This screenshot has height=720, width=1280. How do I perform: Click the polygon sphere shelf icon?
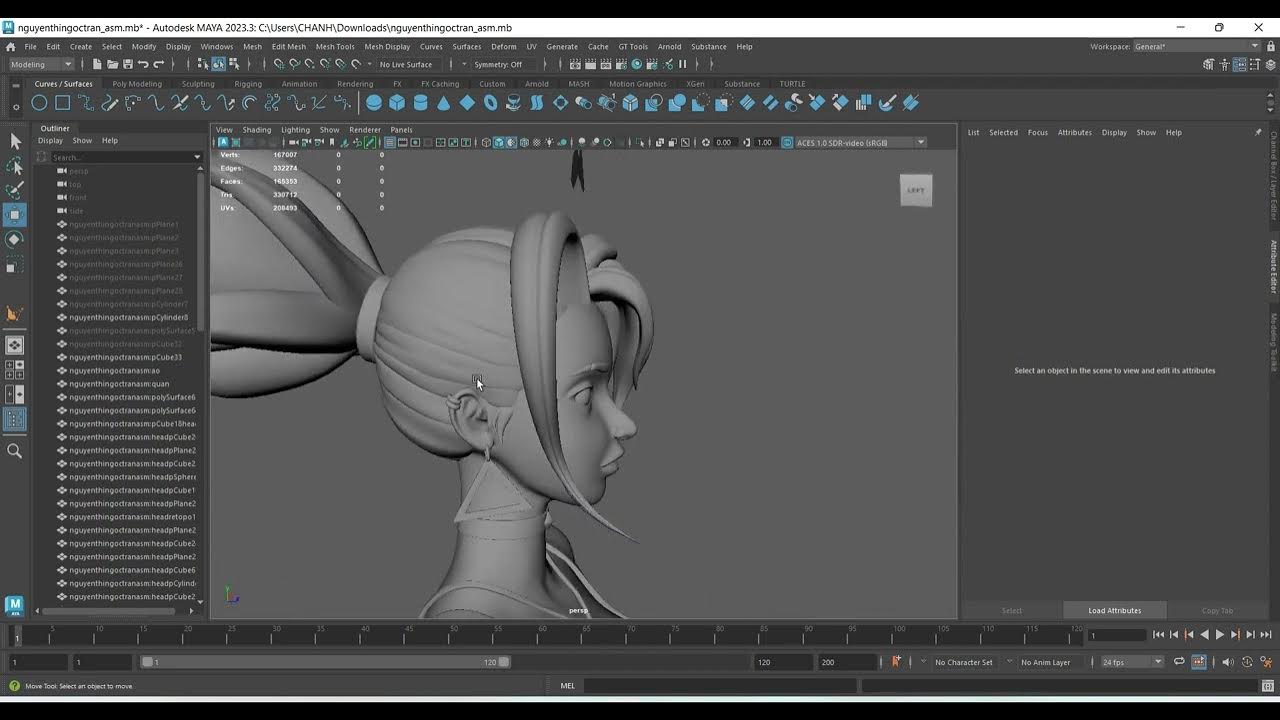pos(374,103)
